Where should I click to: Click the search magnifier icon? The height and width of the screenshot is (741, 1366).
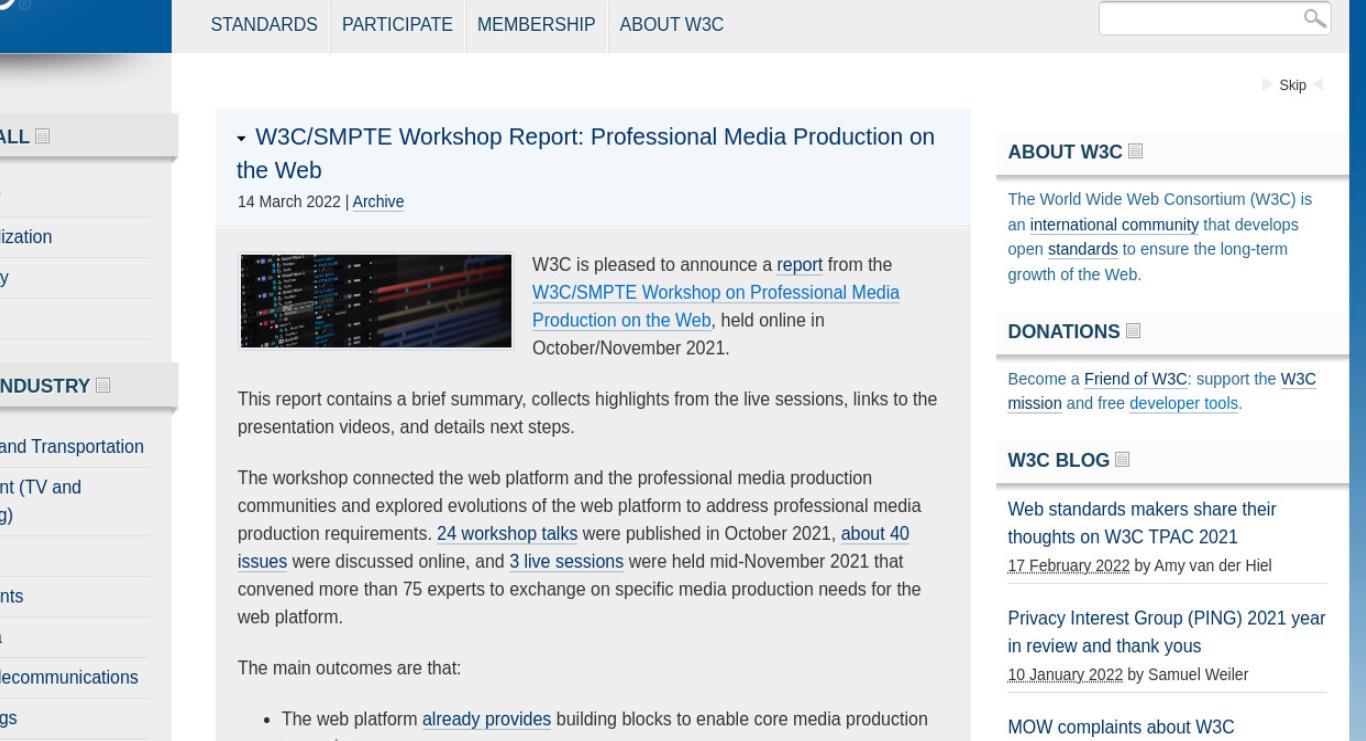point(1315,19)
